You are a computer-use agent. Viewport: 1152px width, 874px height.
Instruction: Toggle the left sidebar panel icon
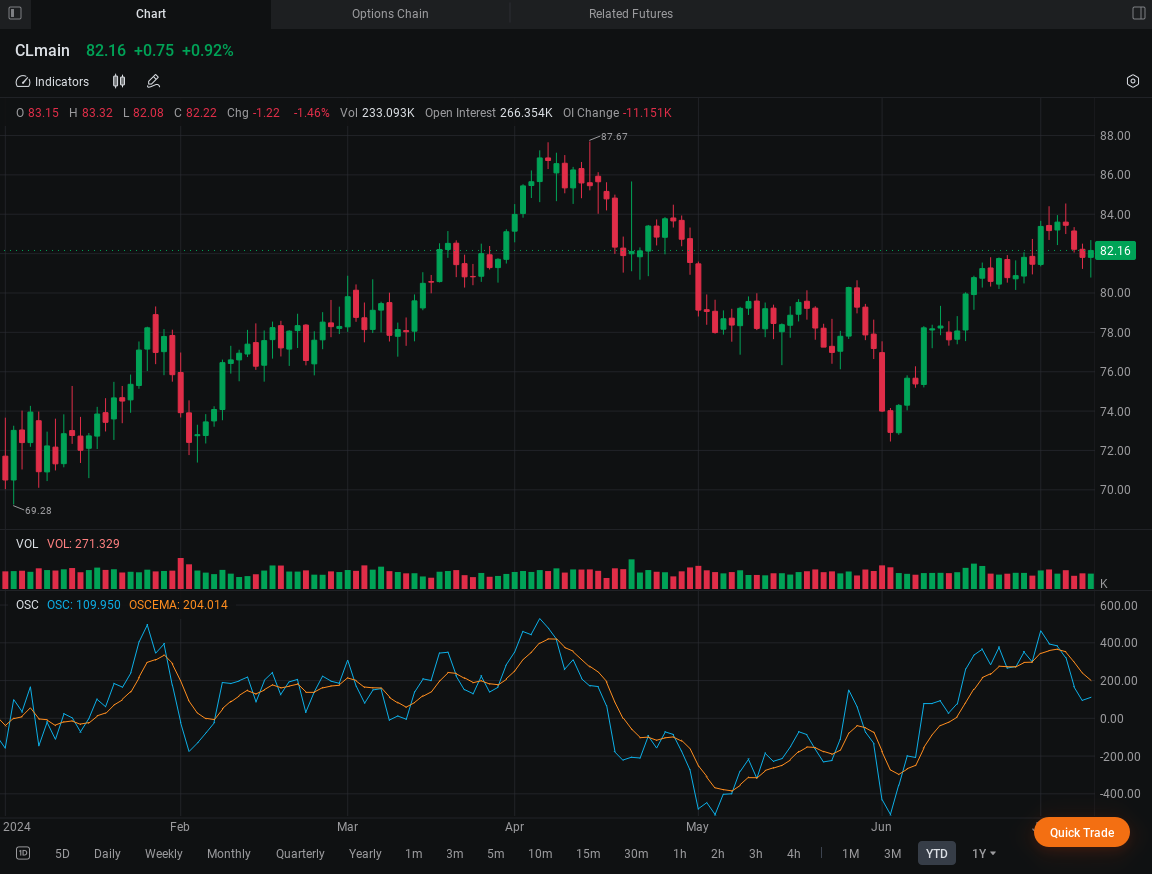pos(15,13)
